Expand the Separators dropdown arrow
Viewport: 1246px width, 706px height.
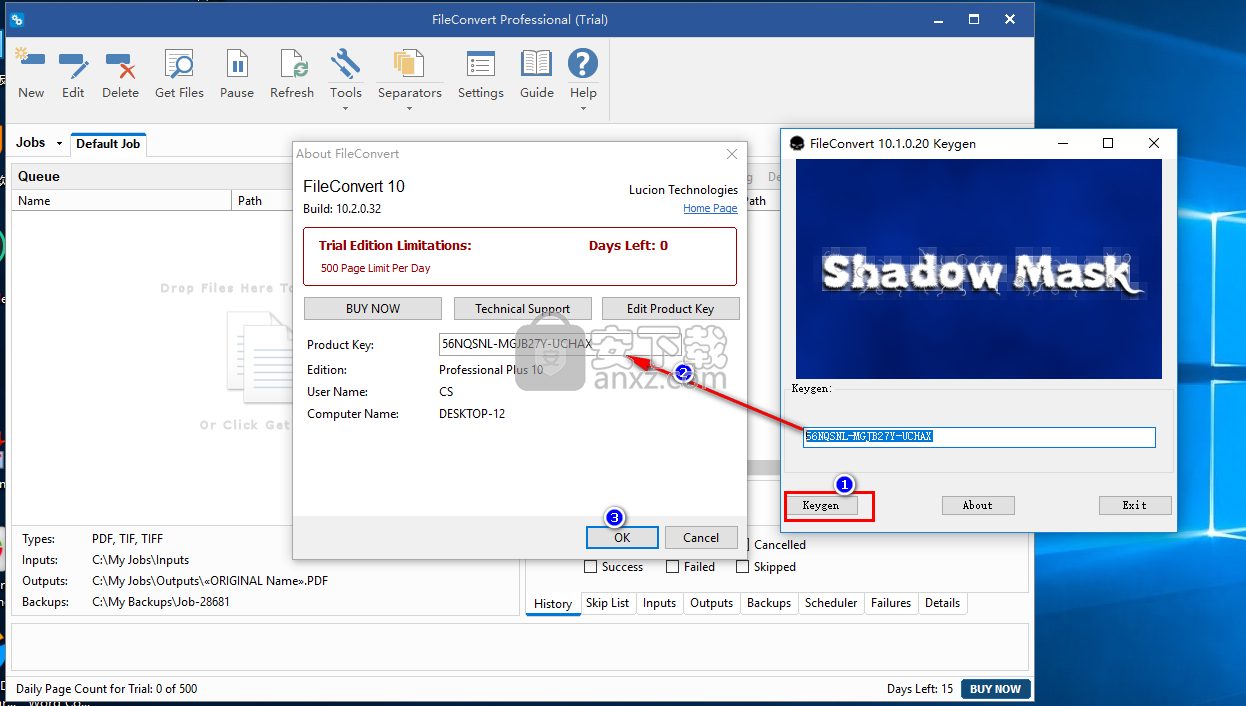pos(409,108)
